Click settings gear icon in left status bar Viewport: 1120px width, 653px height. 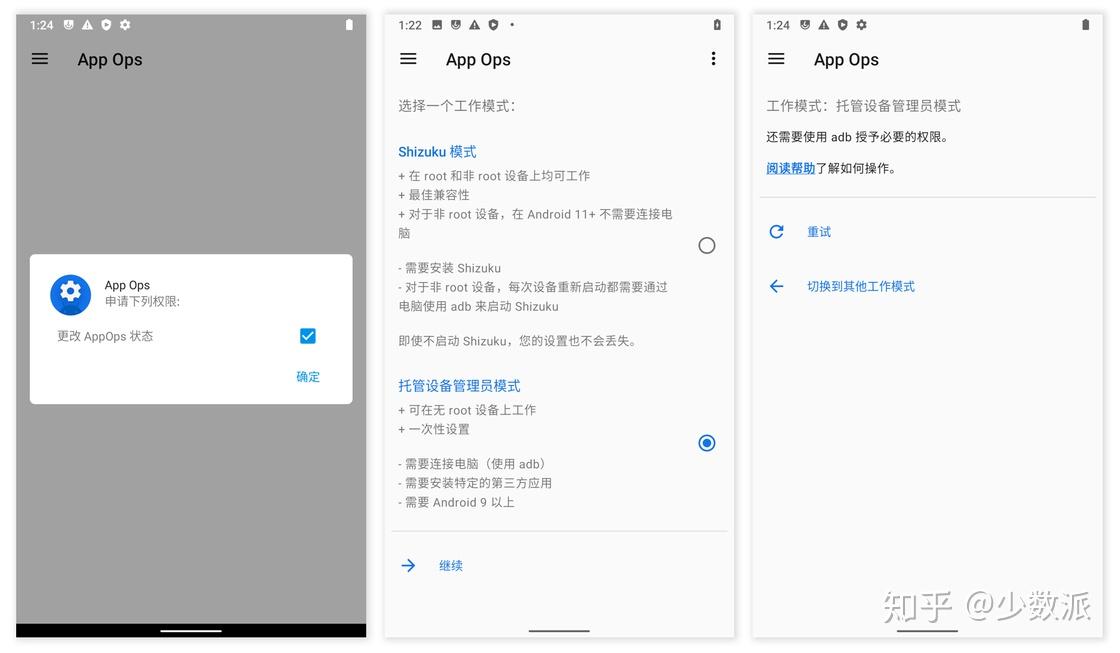point(125,25)
